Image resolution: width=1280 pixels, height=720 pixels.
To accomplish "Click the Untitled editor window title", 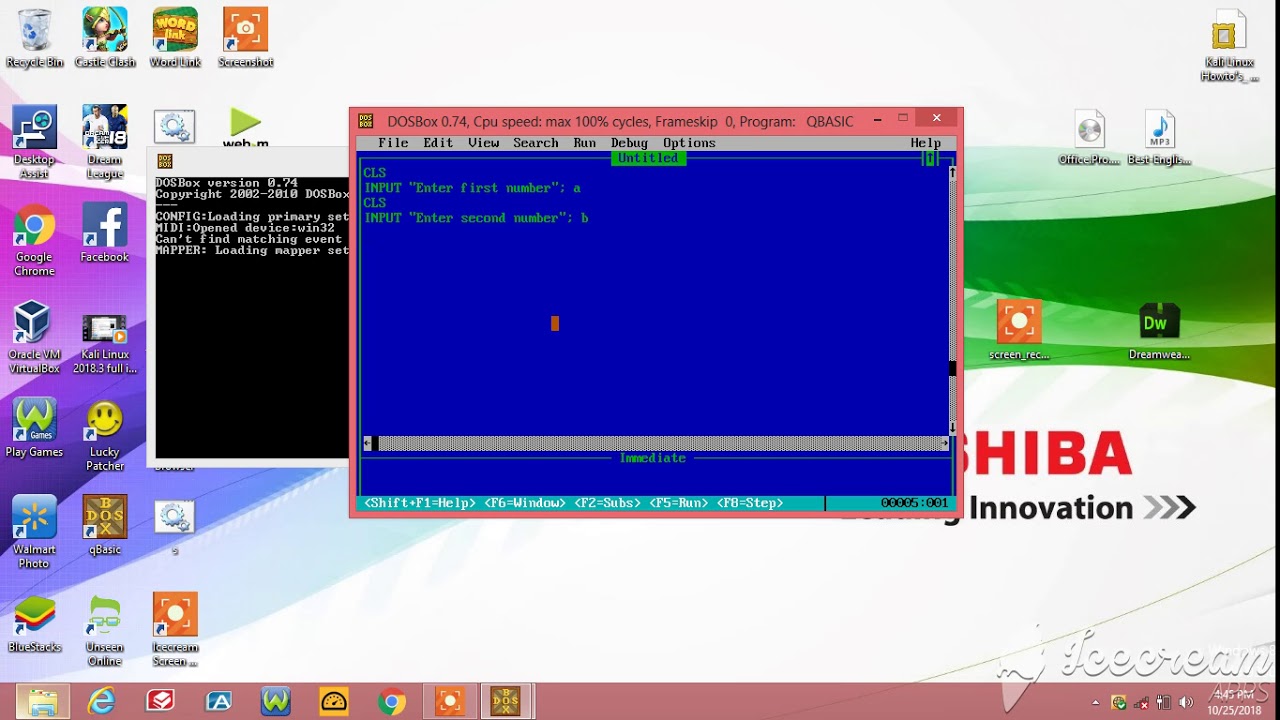I will [648, 158].
